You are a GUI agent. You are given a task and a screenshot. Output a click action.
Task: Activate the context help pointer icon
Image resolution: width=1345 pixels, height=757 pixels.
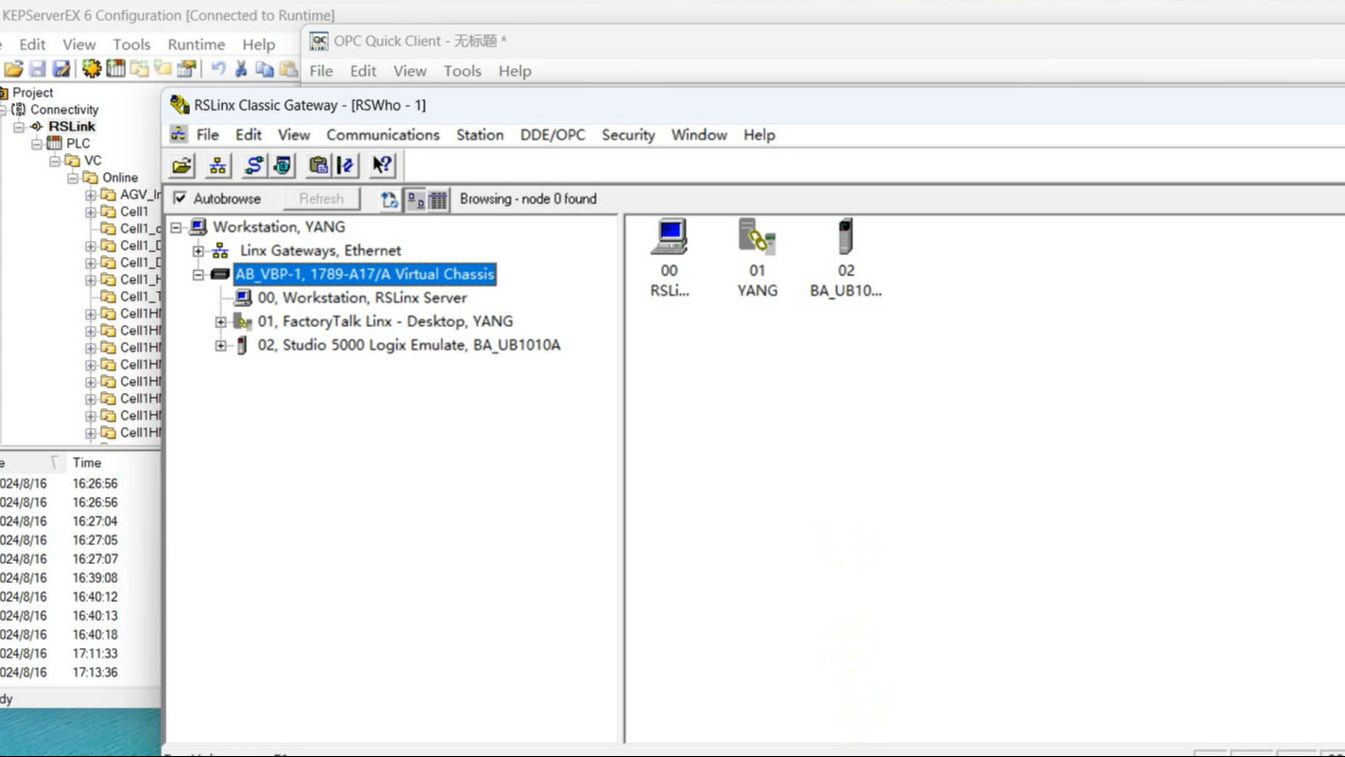pyautogui.click(x=382, y=166)
